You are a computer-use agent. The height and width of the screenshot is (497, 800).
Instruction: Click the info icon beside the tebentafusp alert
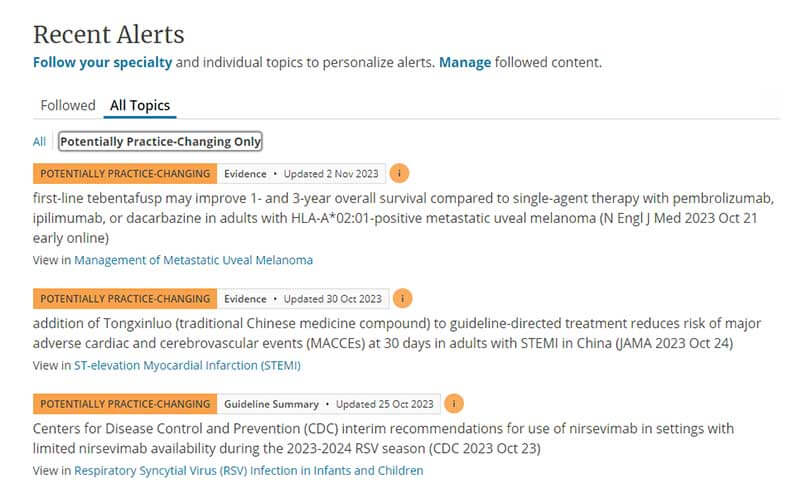(x=399, y=173)
